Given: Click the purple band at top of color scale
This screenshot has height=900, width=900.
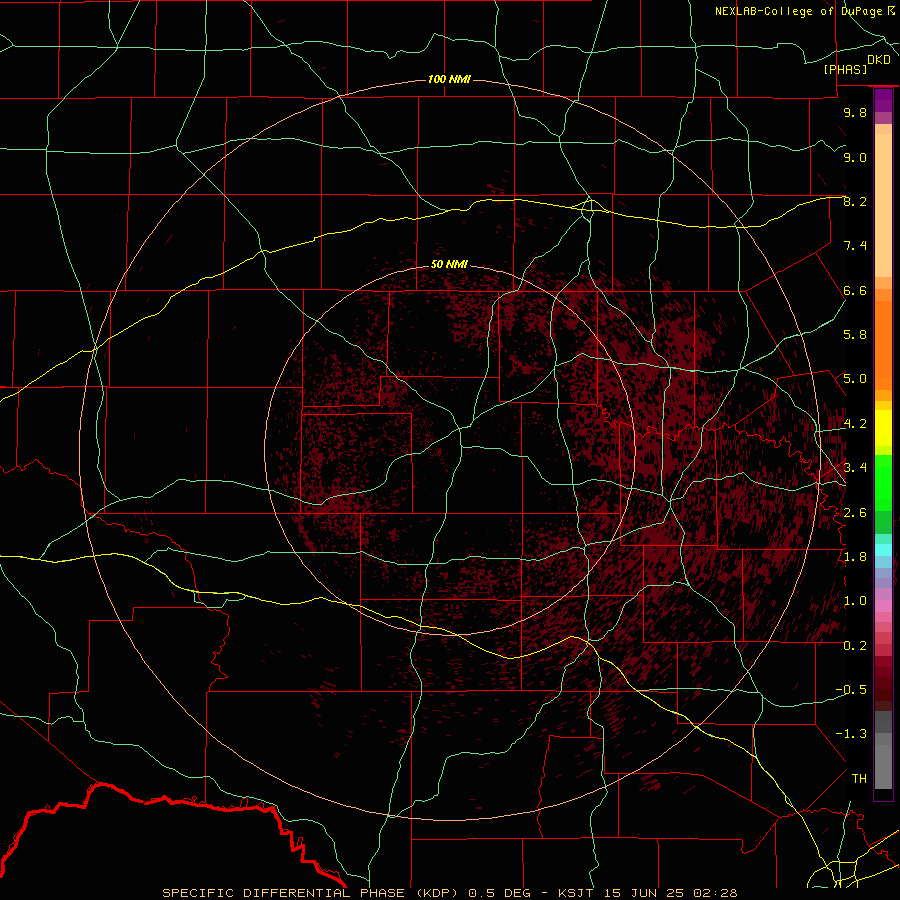Looking at the screenshot, I should (x=883, y=100).
